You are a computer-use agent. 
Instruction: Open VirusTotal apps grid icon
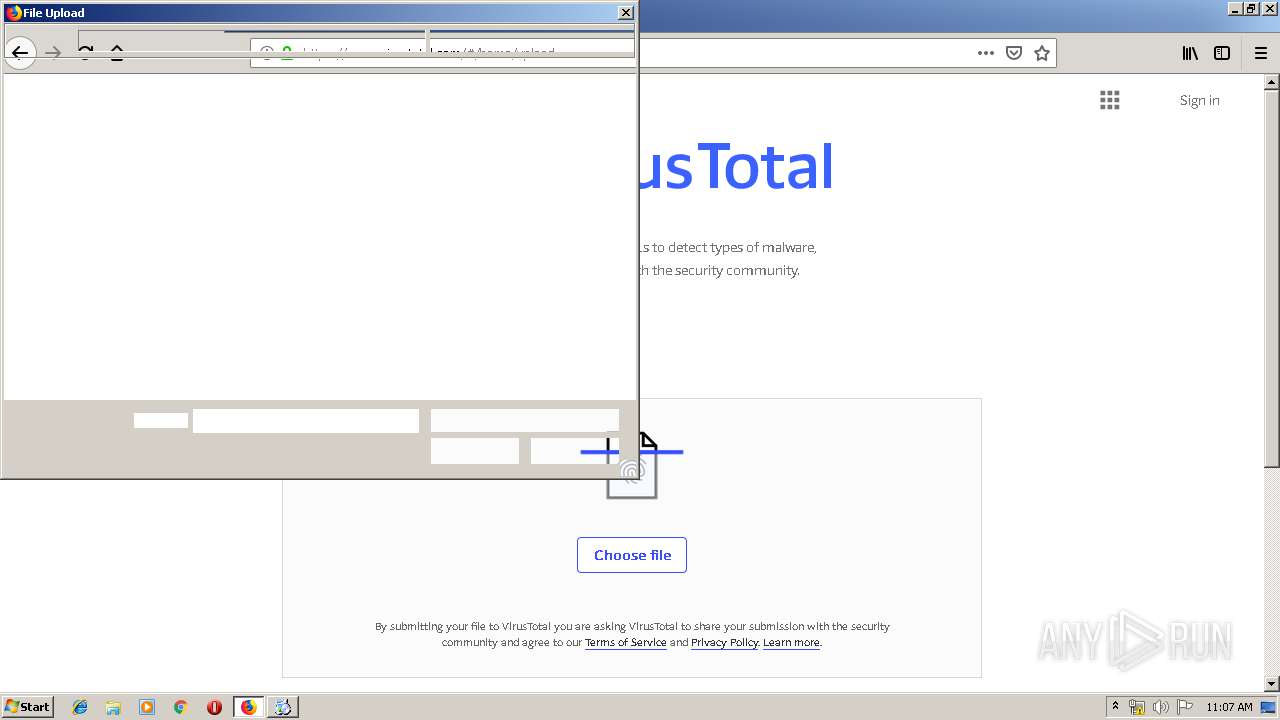[1110, 100]
